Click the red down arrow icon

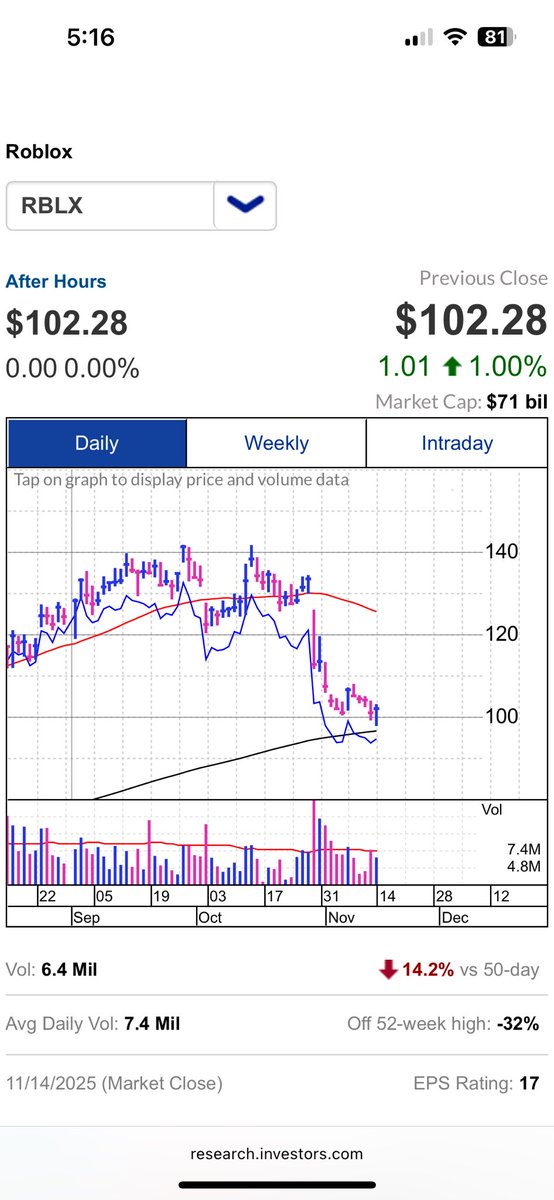(390, 969)
